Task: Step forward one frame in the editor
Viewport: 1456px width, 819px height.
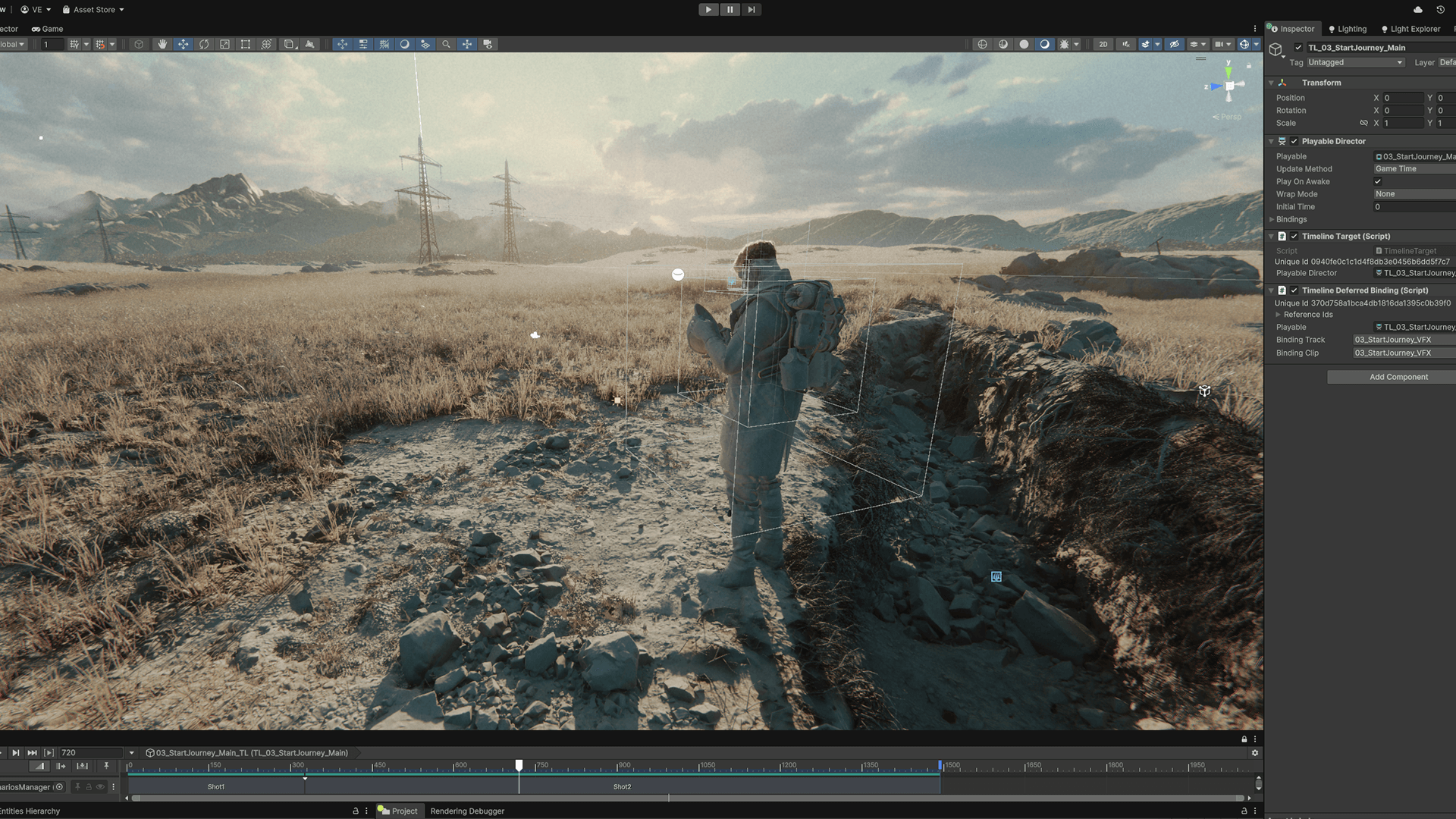Action: point(751,9)
